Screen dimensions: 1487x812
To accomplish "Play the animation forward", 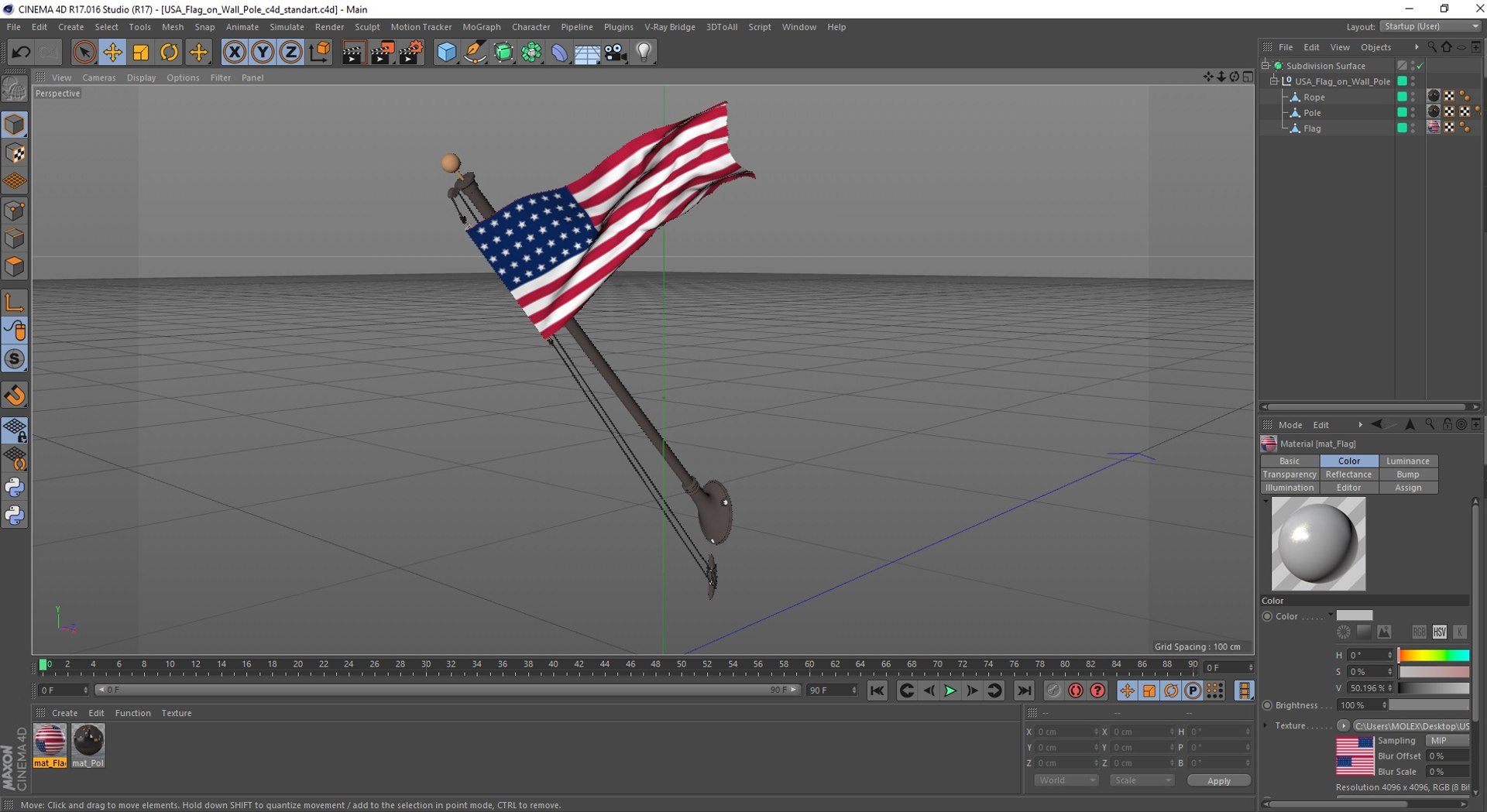I will 950,690.
